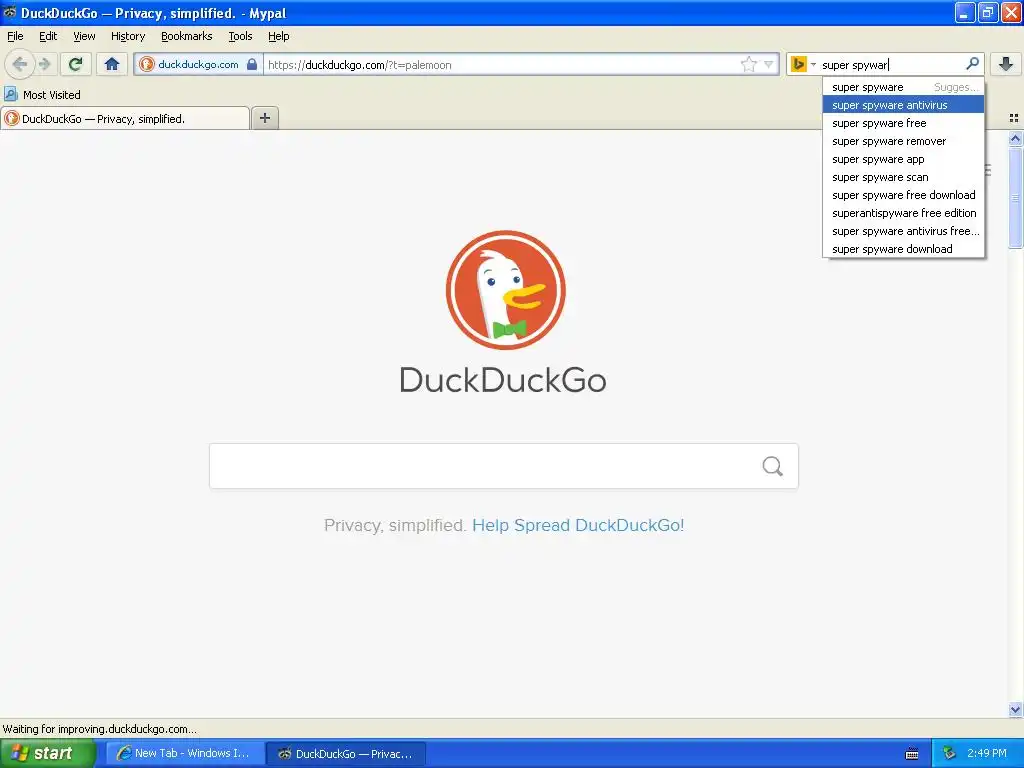Viewport: 1024px width, 768px height.
Task: Click the scrollbar down arrow
Action: coord(1015,709)
